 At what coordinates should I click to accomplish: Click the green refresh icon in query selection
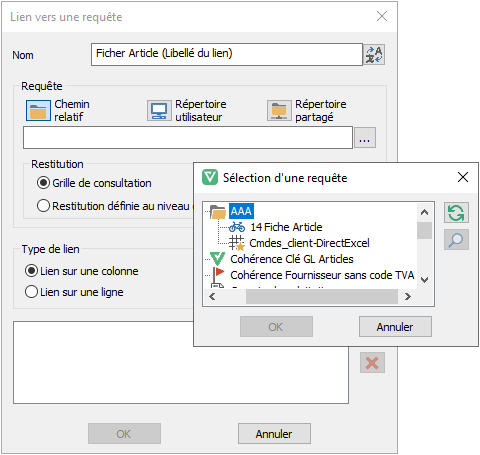456,213
